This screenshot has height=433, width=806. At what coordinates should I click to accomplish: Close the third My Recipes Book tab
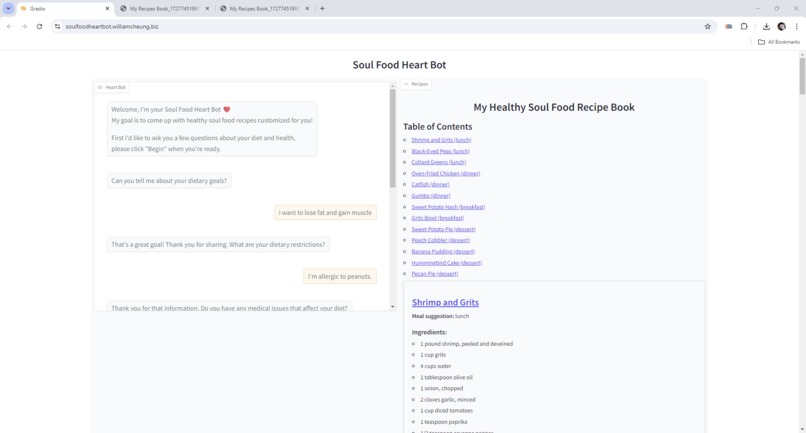tap(307, 8)
